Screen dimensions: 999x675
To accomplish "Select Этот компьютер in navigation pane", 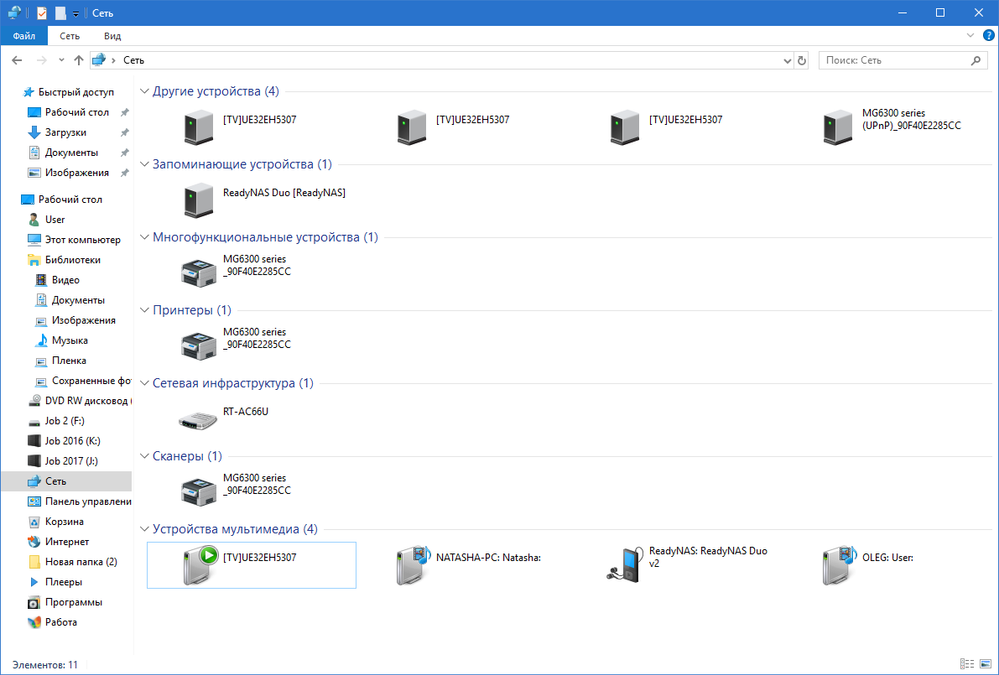I will tap(82, 240).
